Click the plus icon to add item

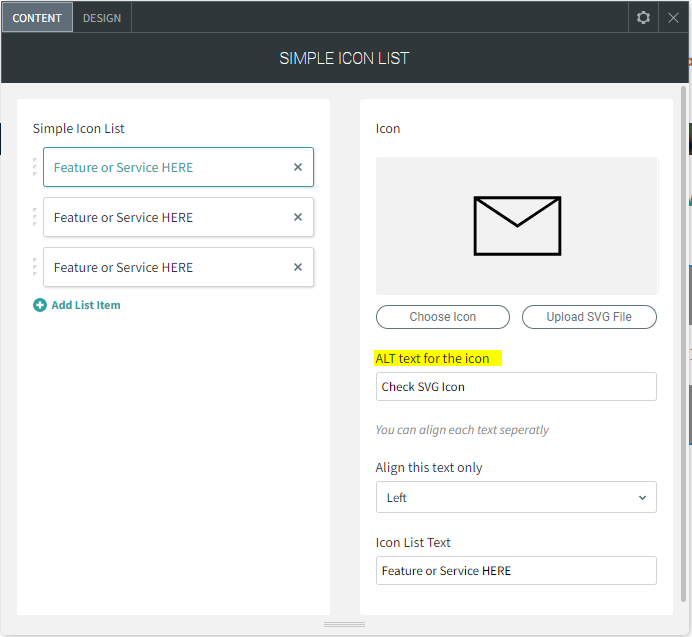pos(40,305)
